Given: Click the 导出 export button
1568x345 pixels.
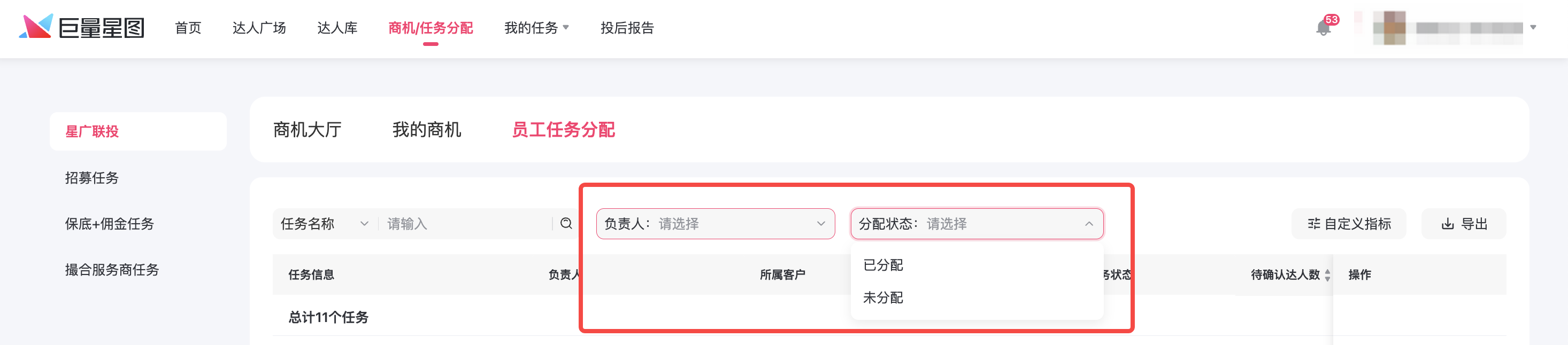Looking at the screenshot, I should click(x=1463, y=224).
